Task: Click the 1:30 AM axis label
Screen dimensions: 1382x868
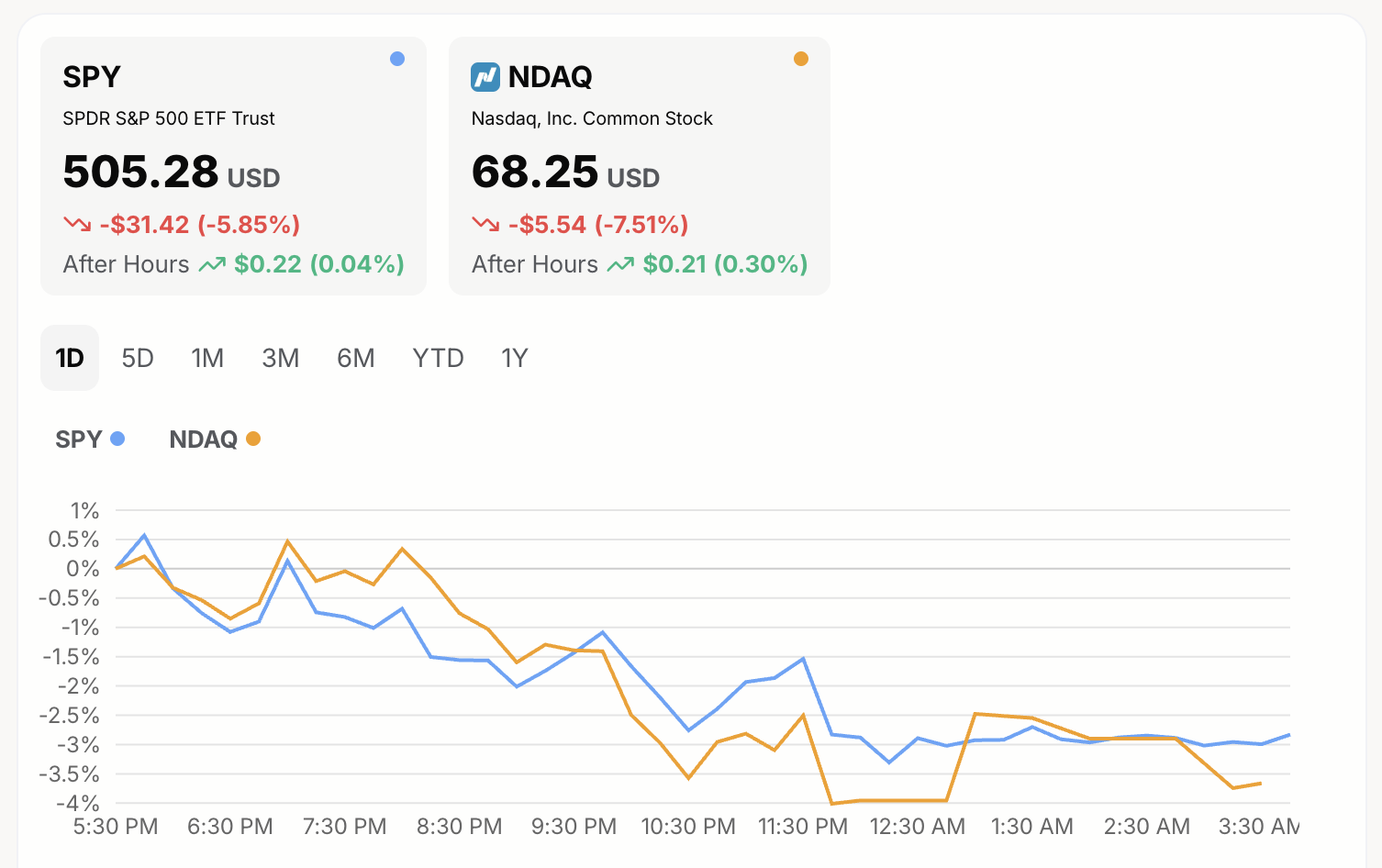Action: pyautogui.click(x=1032, y=827)
